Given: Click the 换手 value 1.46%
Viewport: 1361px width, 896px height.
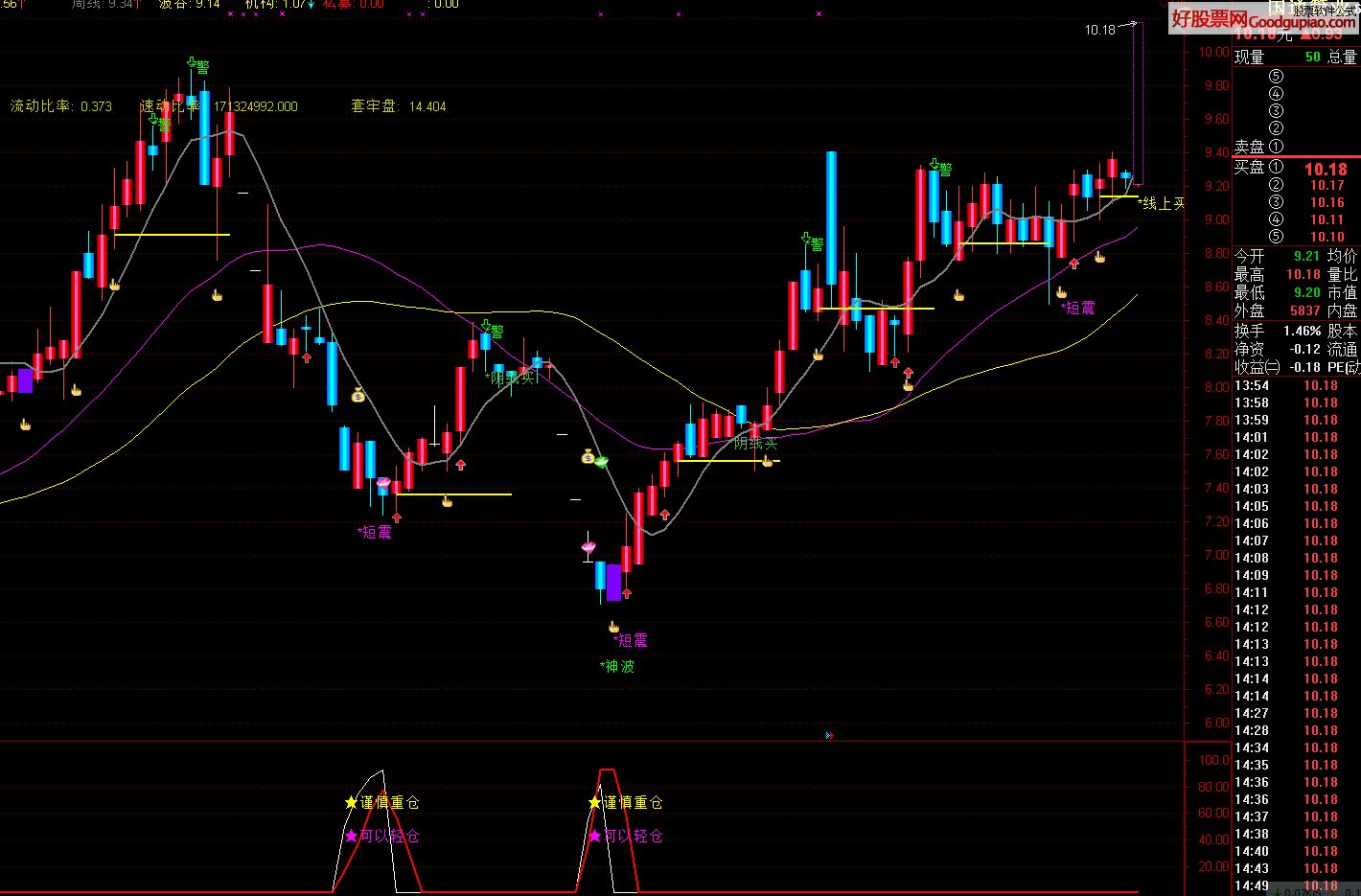Looking at the screenshot, I should click(x=1302, y=331).
